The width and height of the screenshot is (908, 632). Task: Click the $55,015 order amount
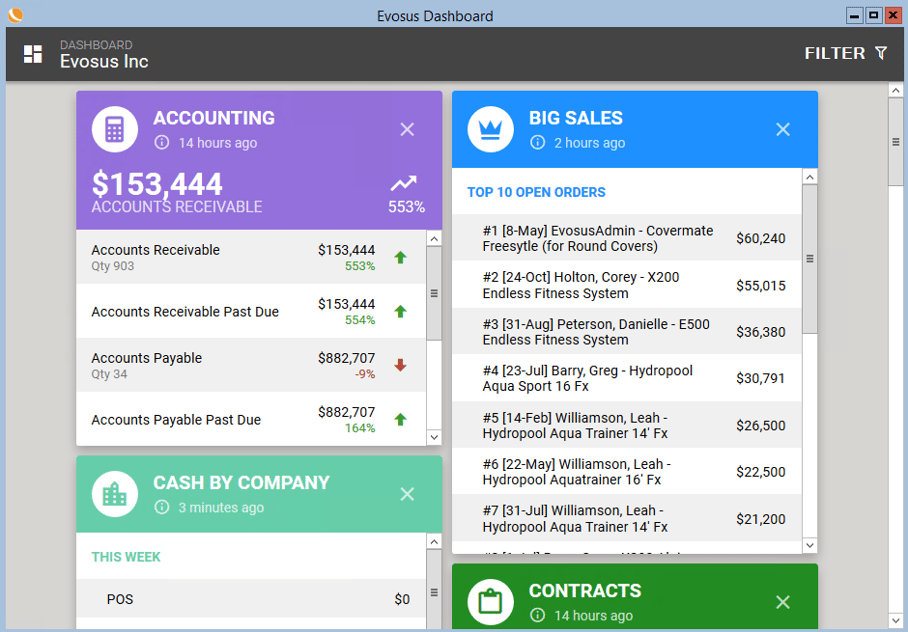pyautogui.click(x=761, y=286)
